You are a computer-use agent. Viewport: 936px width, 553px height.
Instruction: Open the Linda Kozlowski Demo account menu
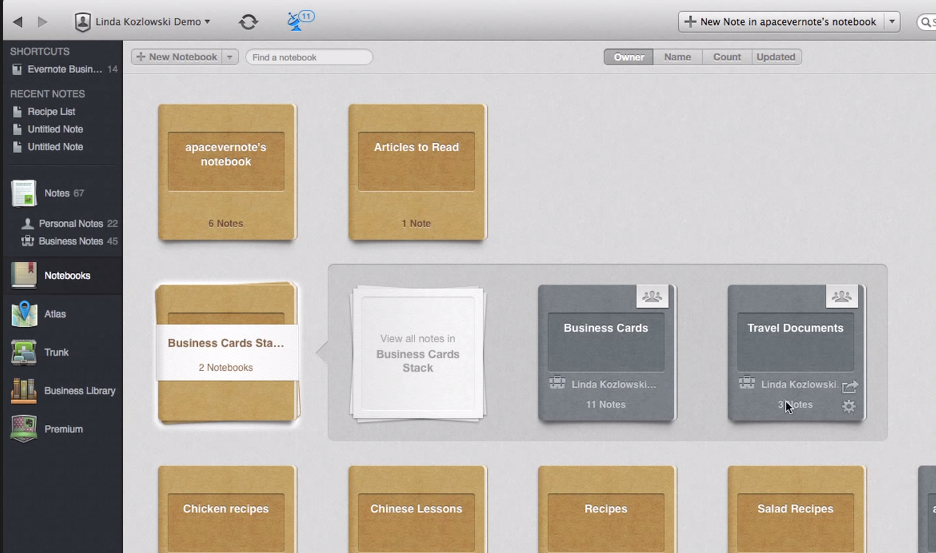153,21
